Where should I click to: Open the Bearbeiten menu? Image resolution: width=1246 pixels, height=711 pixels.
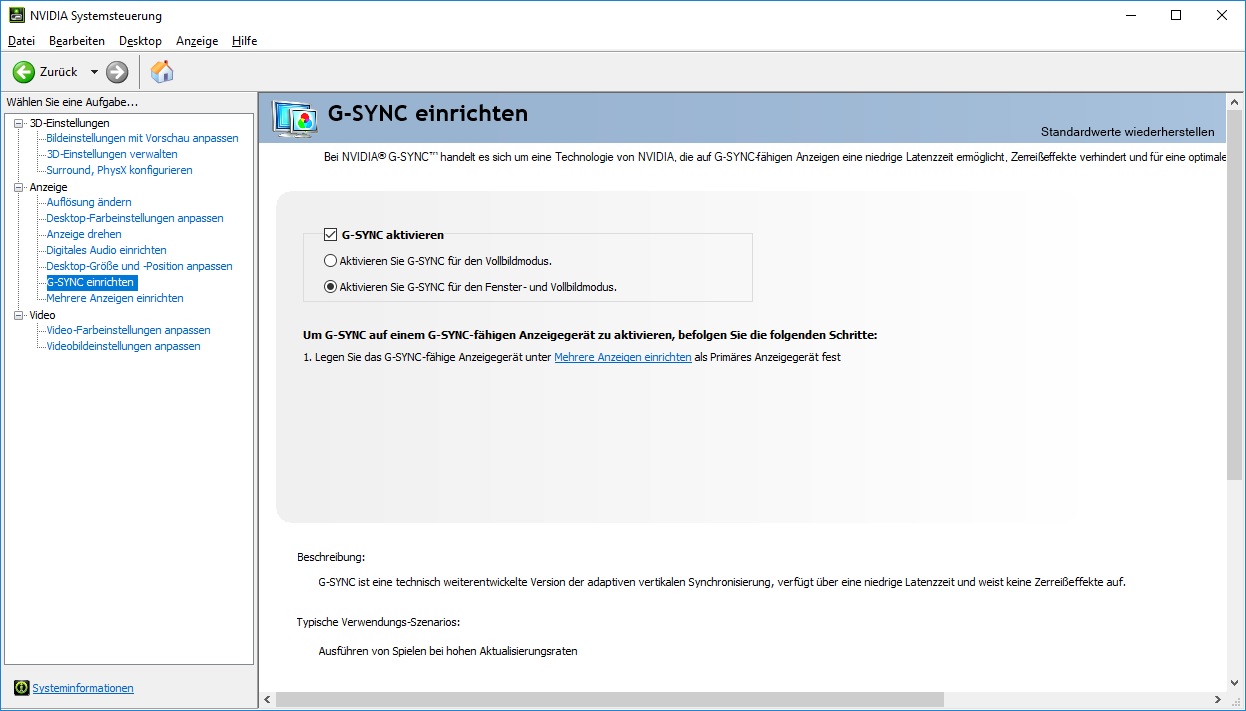point(77,41)
